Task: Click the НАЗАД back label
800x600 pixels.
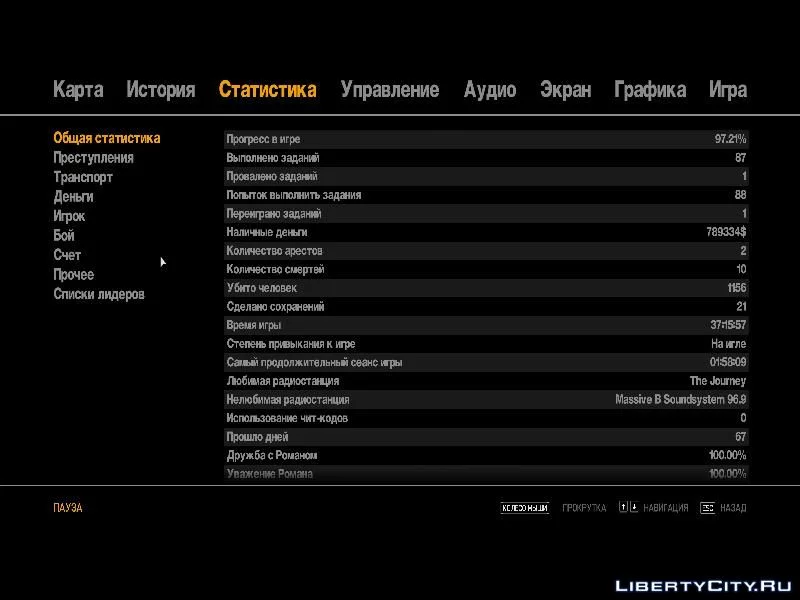Action: (733, 508)
